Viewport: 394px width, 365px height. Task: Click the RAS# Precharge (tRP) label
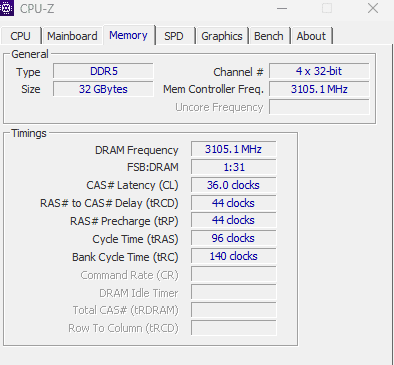[124, 221]
